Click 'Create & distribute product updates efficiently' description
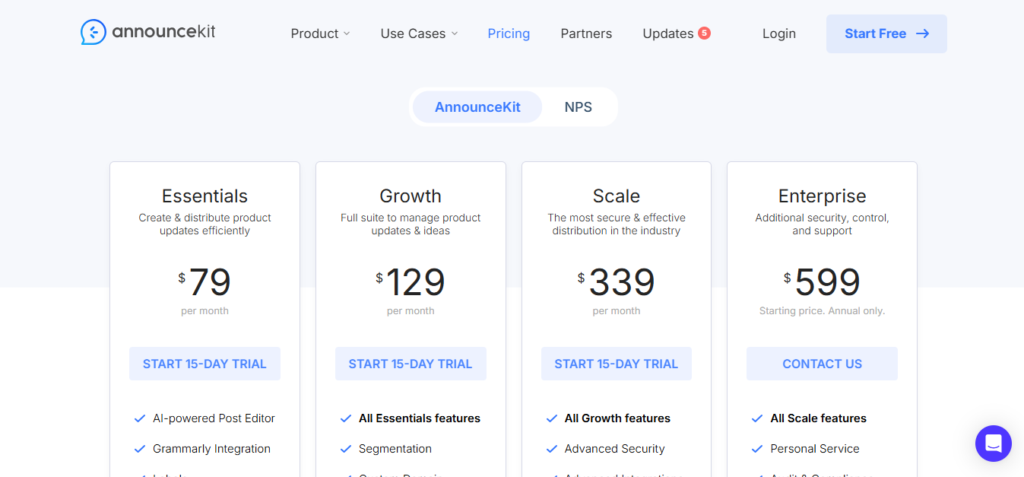 pyautogui.click(x=204, y=224)
